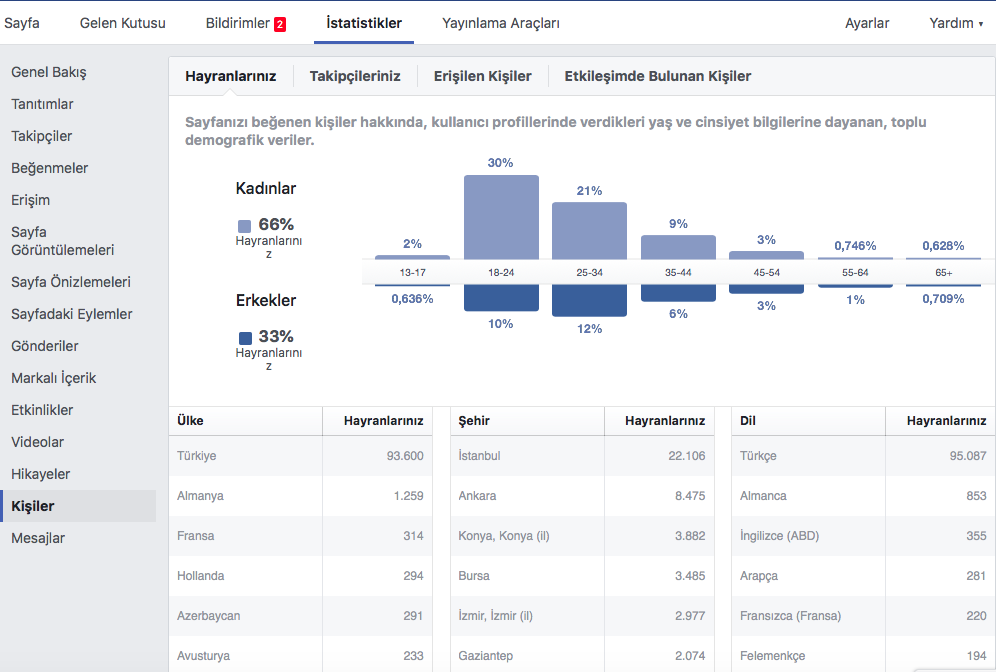The image size is (996, 672).
Task: Click the Azerbaycan country row
Action: [x=300, y=615]
